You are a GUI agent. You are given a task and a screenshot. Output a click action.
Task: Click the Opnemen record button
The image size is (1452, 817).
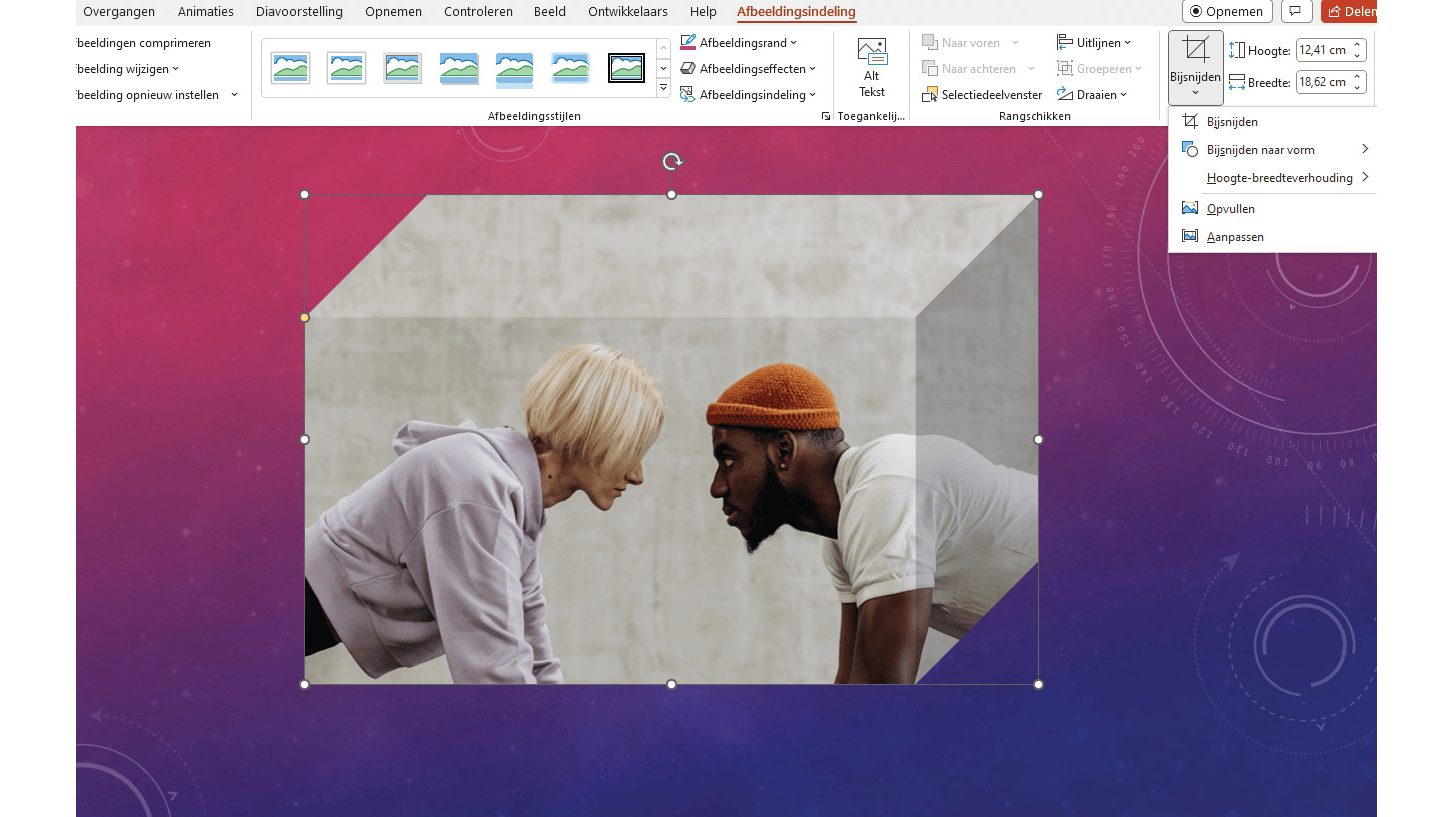point(1226,12)
